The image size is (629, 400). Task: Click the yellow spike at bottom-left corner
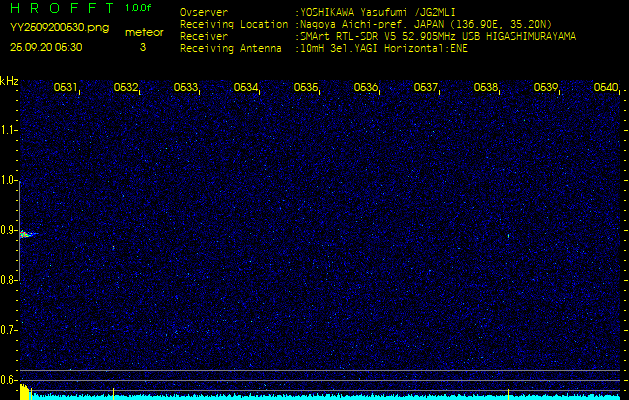click(24, 391)
